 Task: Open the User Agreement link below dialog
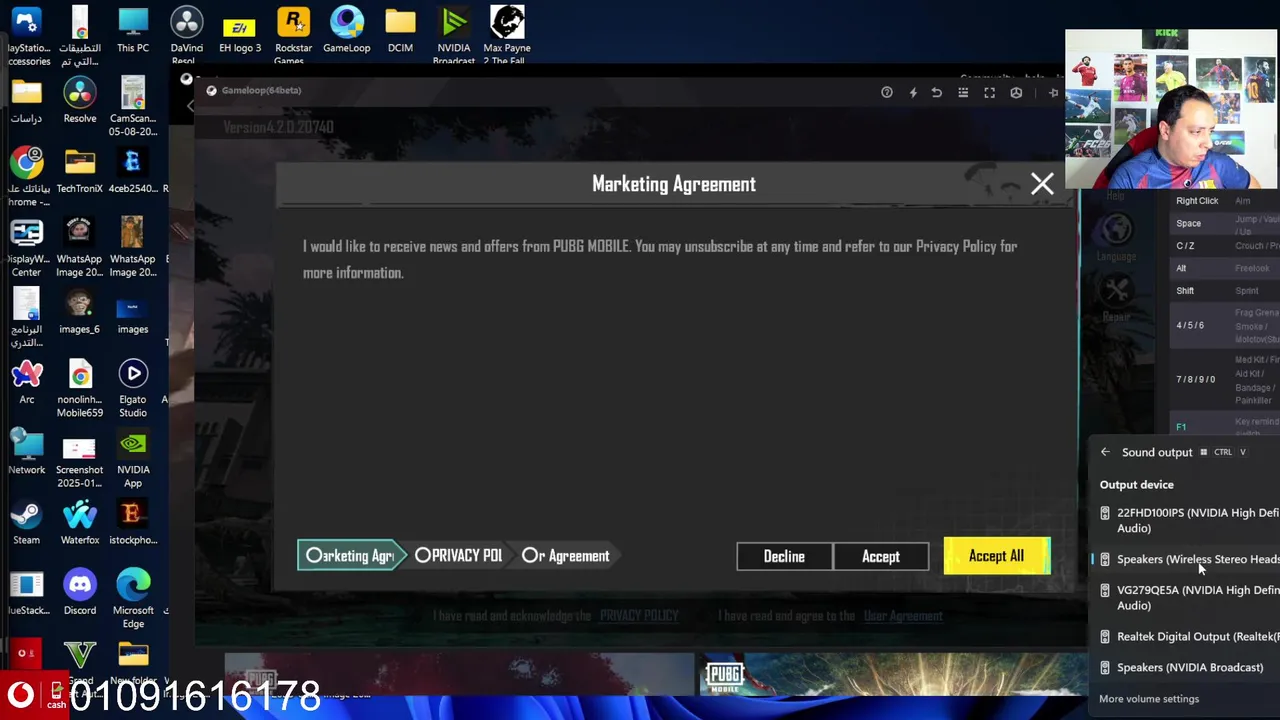(x=903, y=616)
